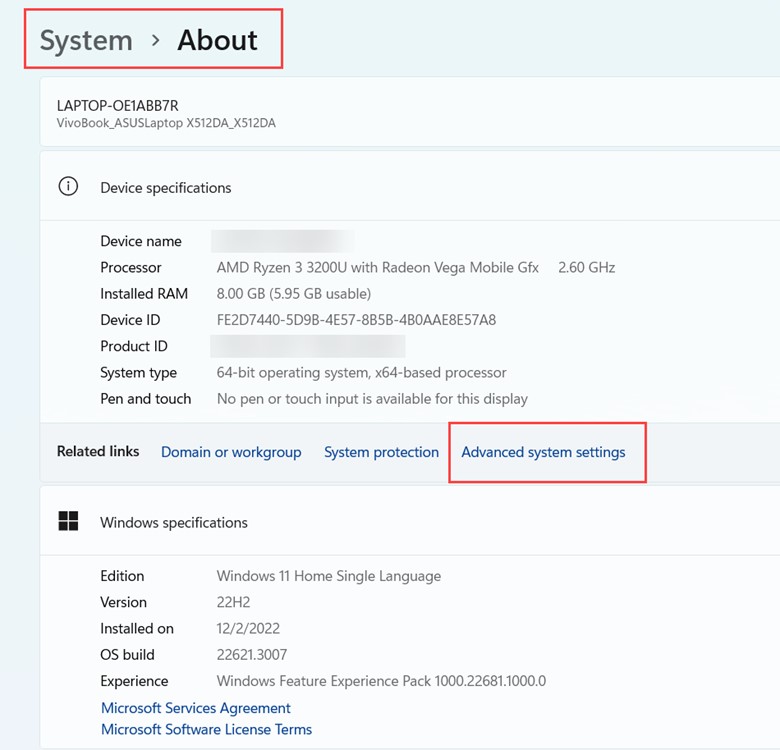Select Windows Feature Experience Pack value

[x=381, y=681]
